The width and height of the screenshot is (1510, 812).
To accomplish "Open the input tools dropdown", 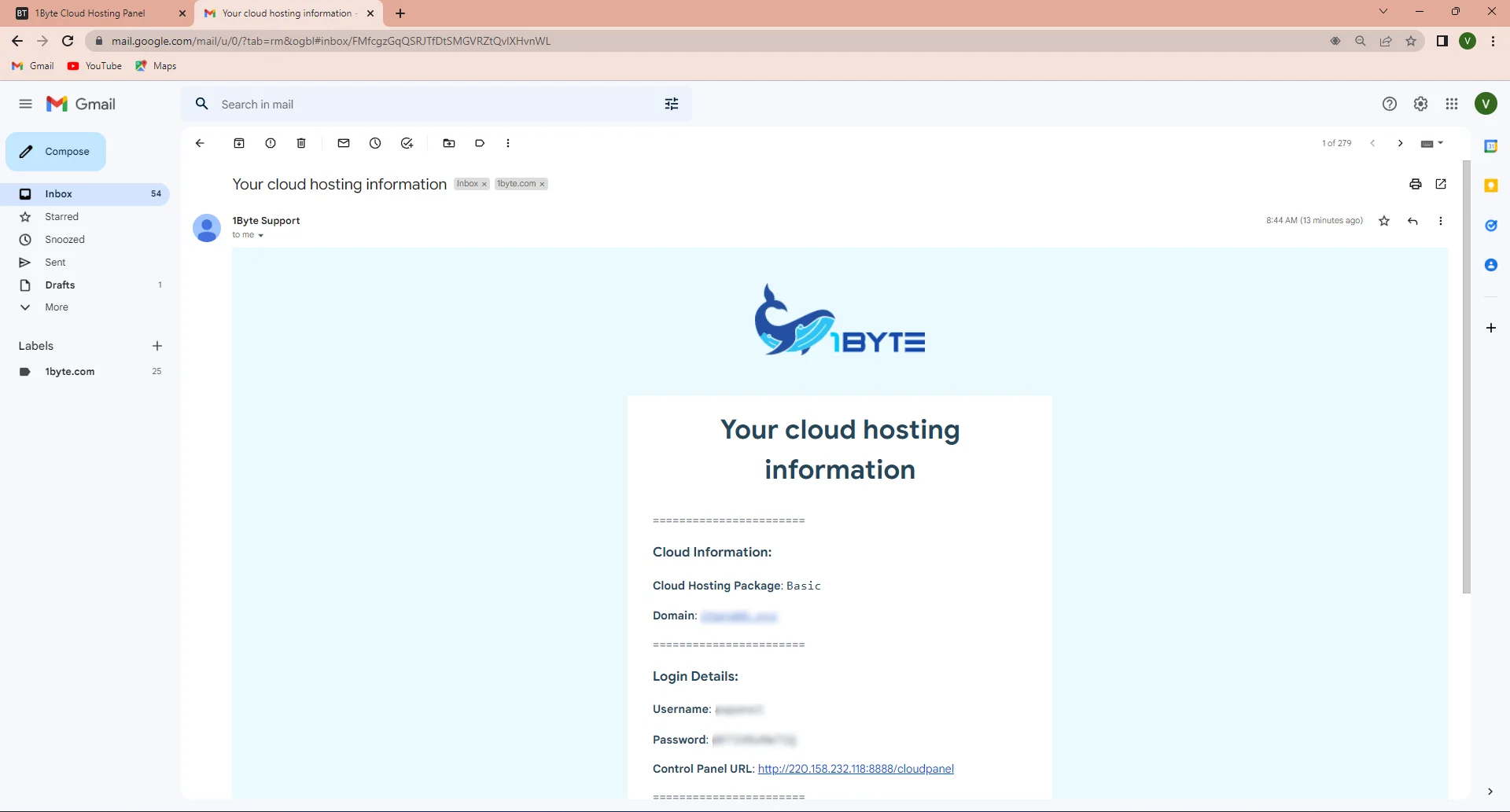I will coord(1431,143).
